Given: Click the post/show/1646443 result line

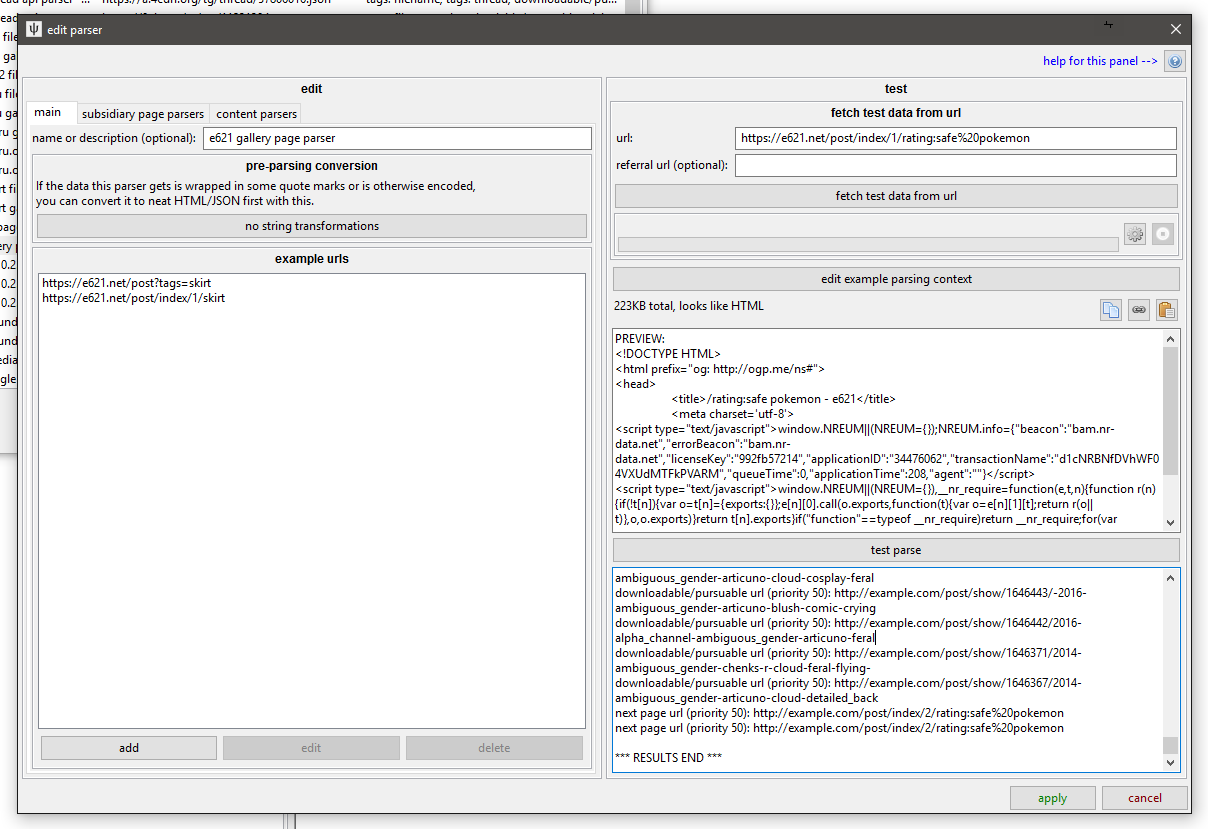Looking at the screenshot, I should tap(850, 600).
